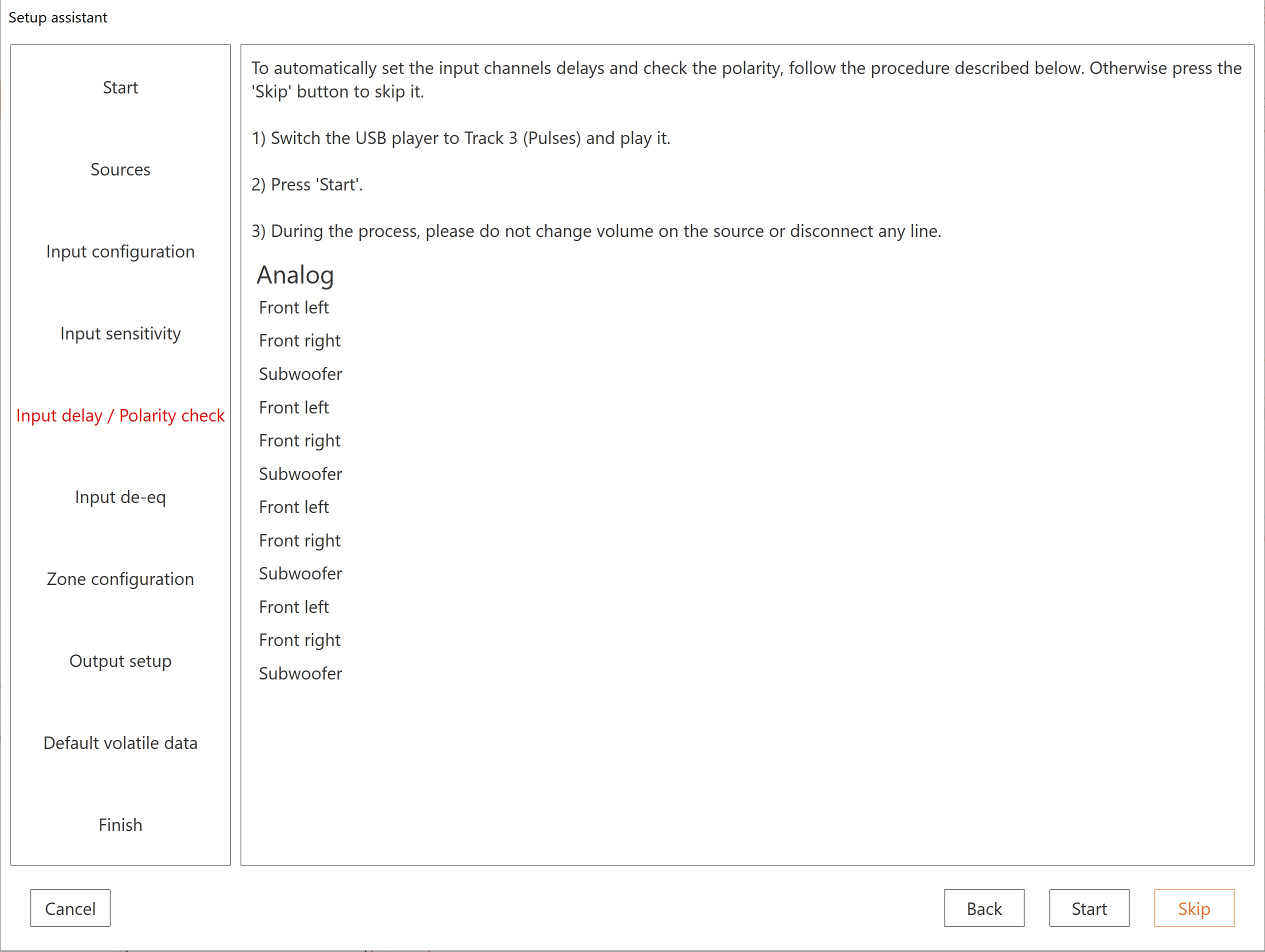1265x952 pixels.
Task: Select the first Front right channel
Action: click(299, 341)
